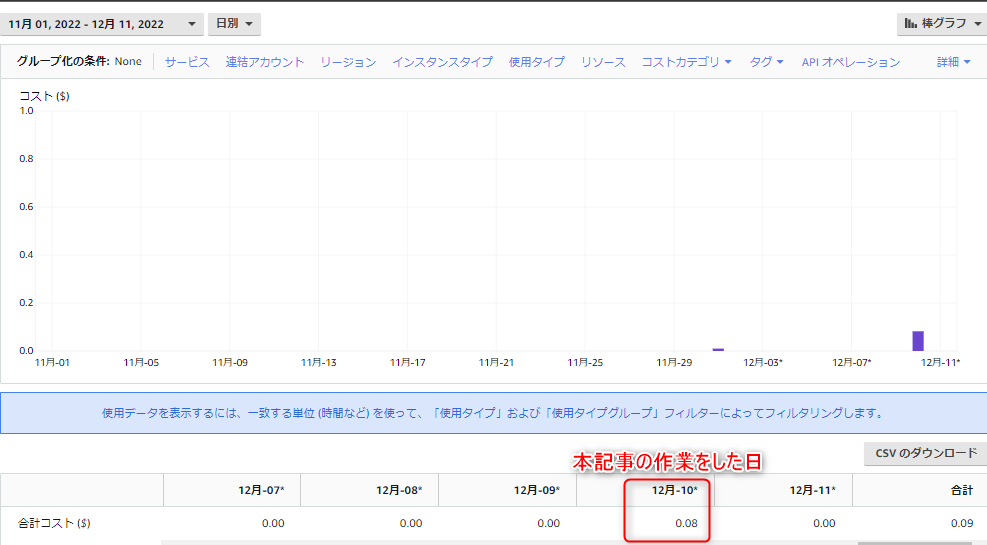The width and height of the screenshot is (987, 545).
Task: Select the purple bar for 12月-10
Action: click(918, 340)
